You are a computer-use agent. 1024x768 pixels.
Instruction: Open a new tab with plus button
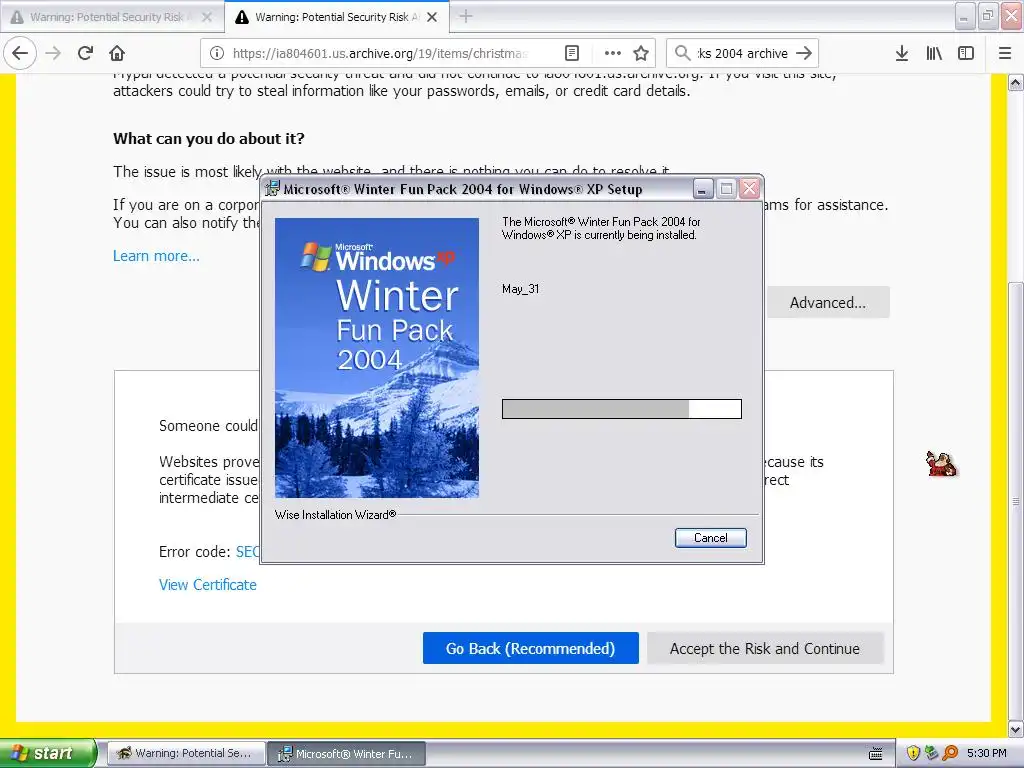tap(466, 16)
